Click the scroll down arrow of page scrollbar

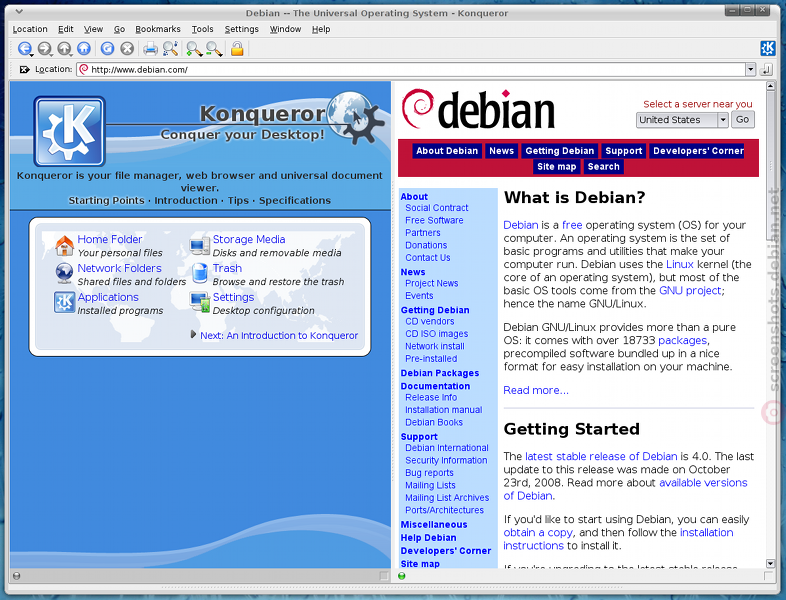point(770,563)
